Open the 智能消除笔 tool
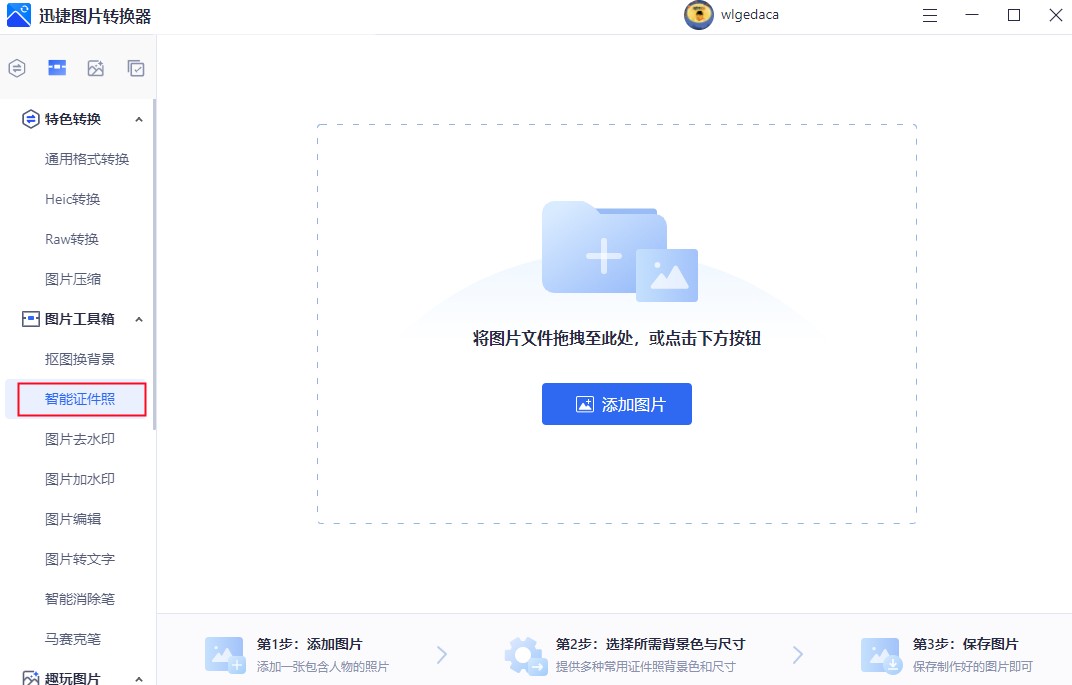This screenshot has width=1072, height=685. (x=78, y=599)
